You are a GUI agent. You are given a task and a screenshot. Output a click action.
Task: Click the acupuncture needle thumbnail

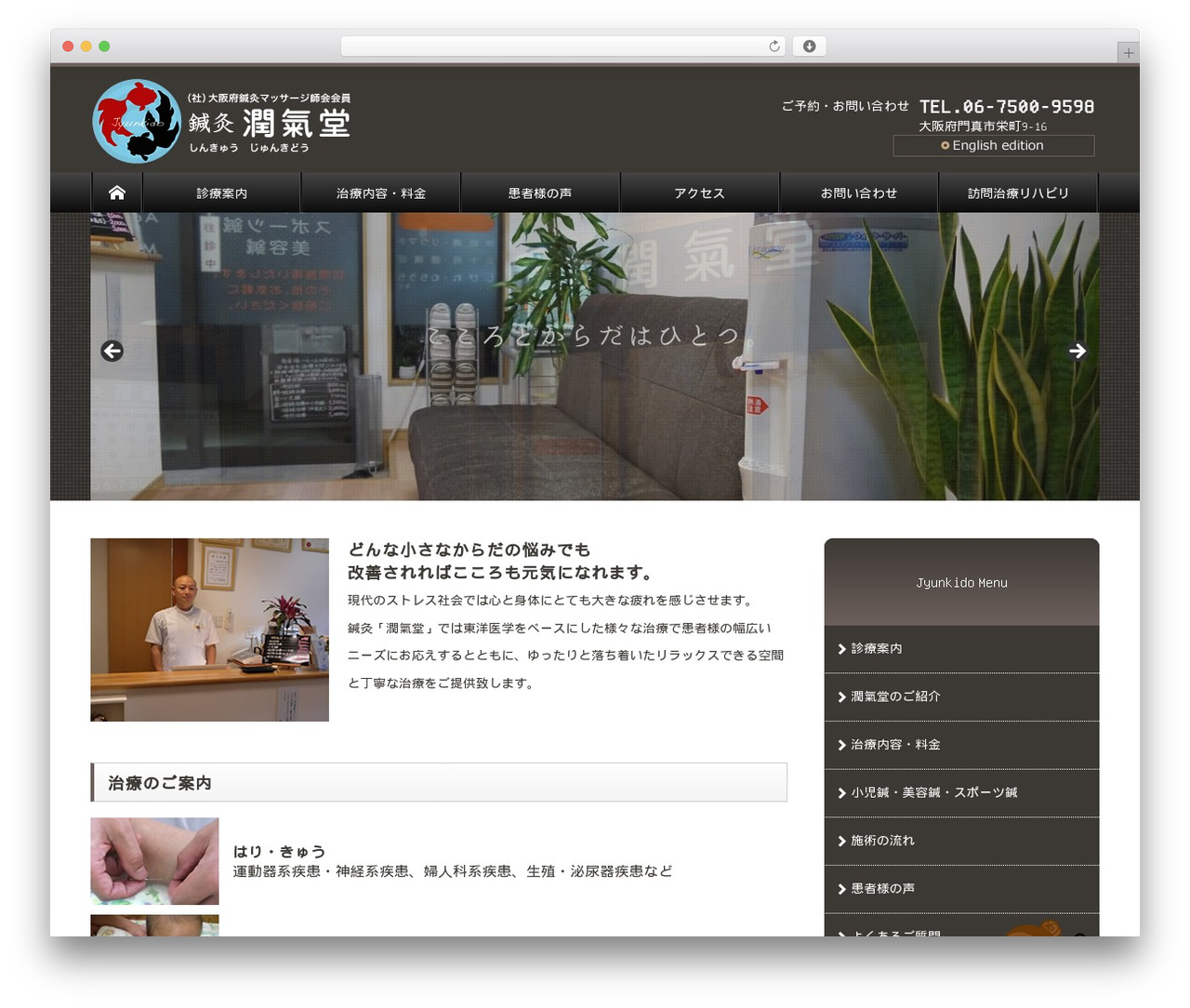[x=154, y=861]
